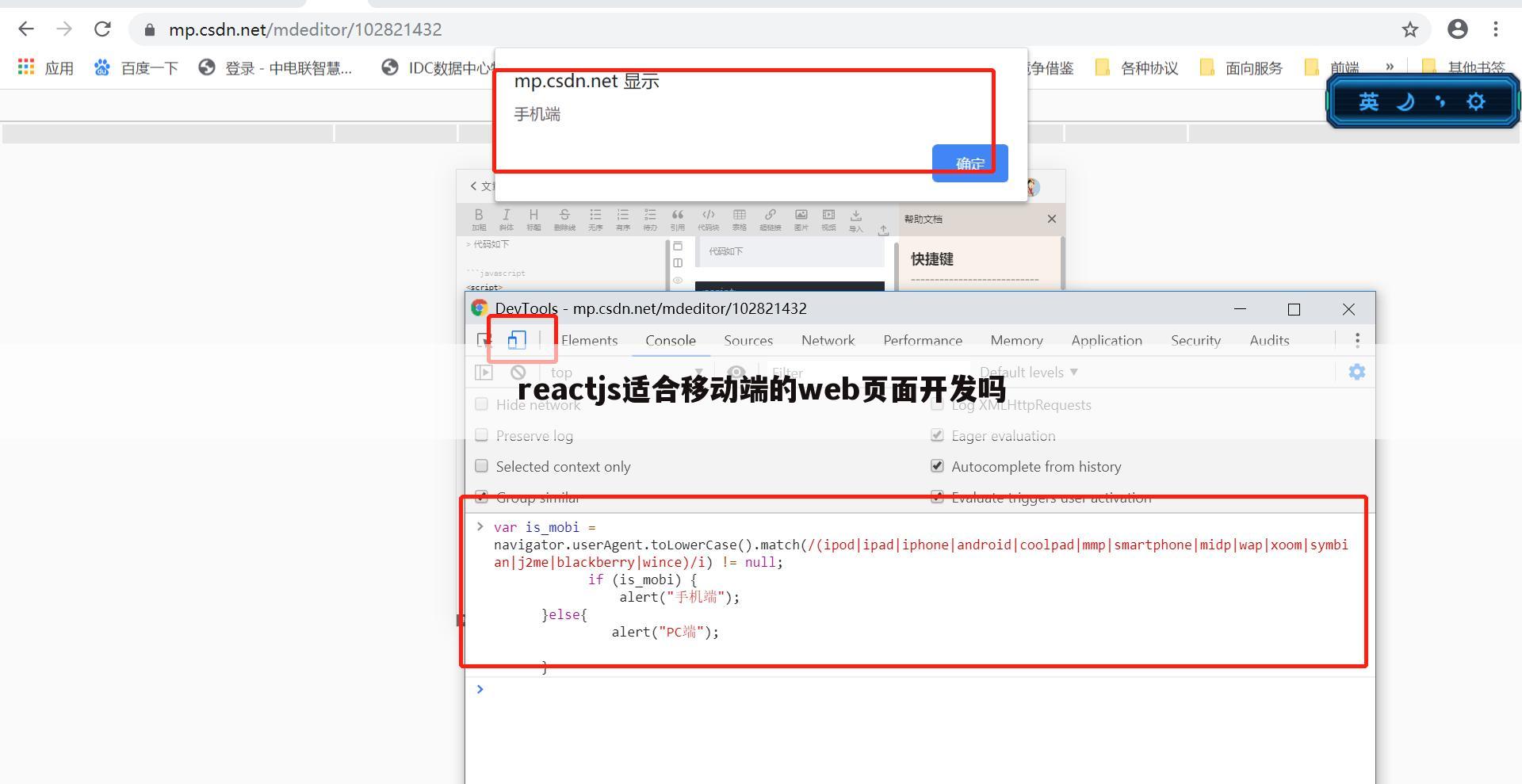Viewport: 1522px width, 784px height.
Task: Check the Hide network option
Action: (x=481, y=404)
